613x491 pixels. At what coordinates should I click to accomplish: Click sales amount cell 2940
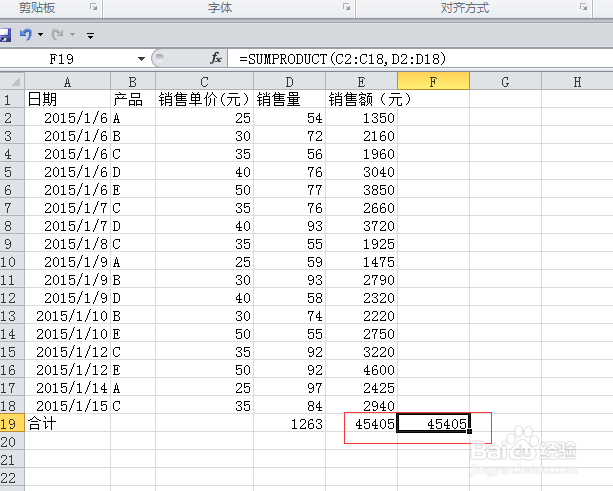(362, 405)
